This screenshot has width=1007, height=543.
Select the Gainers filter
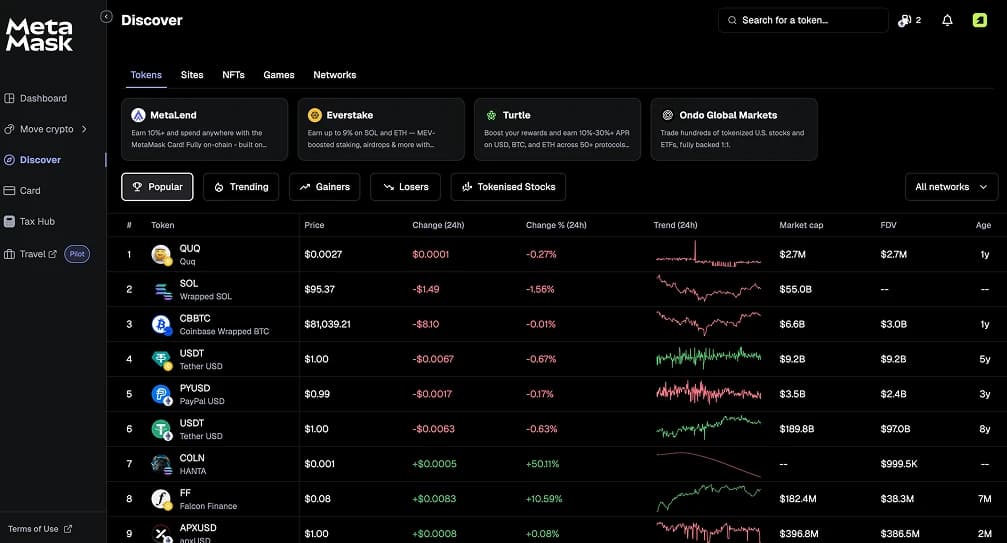click(324, 187)
